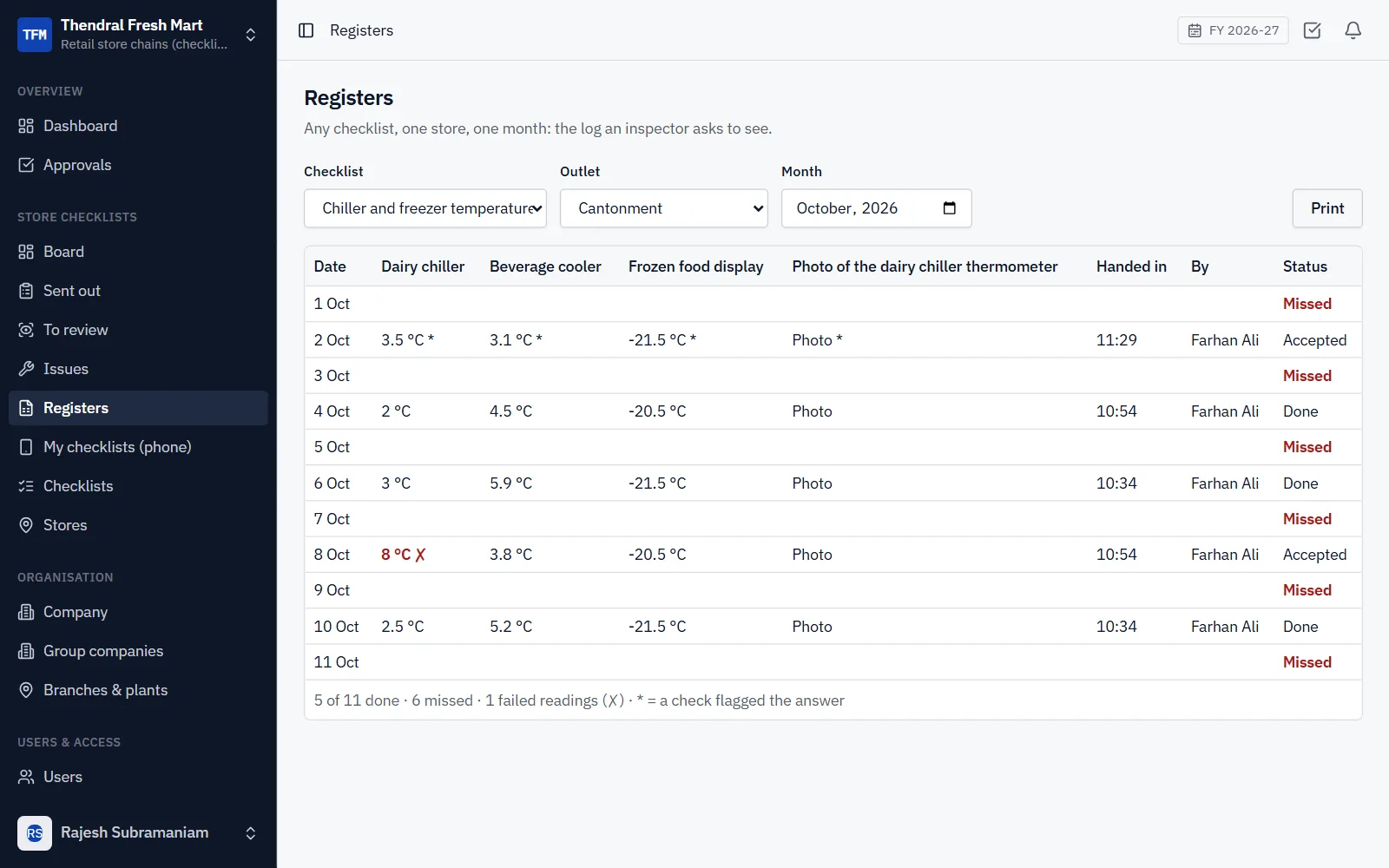Click the failed 8 °C reading on 8 Oct
The height and width of the screenshot is (868, 1389).
coord(403,555)
